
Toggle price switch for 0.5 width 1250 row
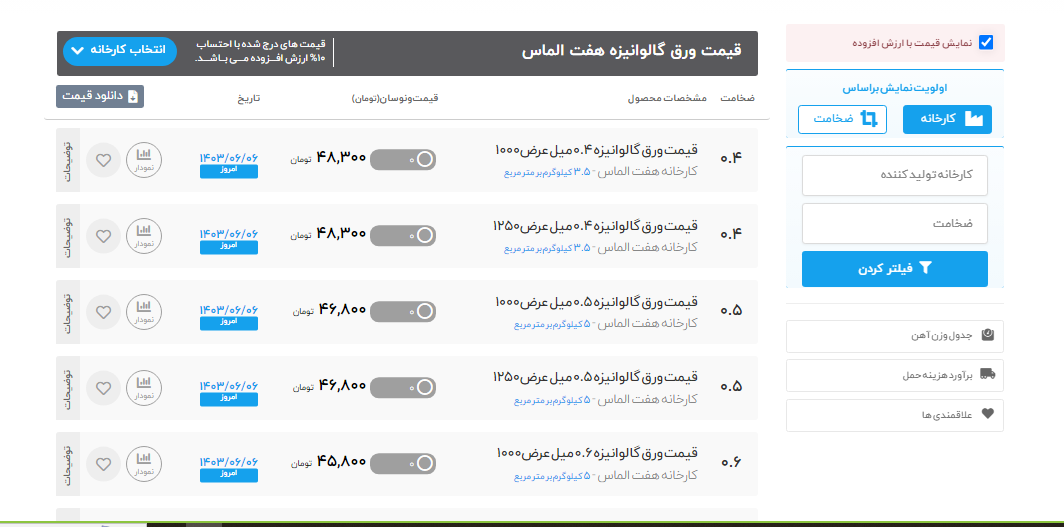(x=403, y=388)
